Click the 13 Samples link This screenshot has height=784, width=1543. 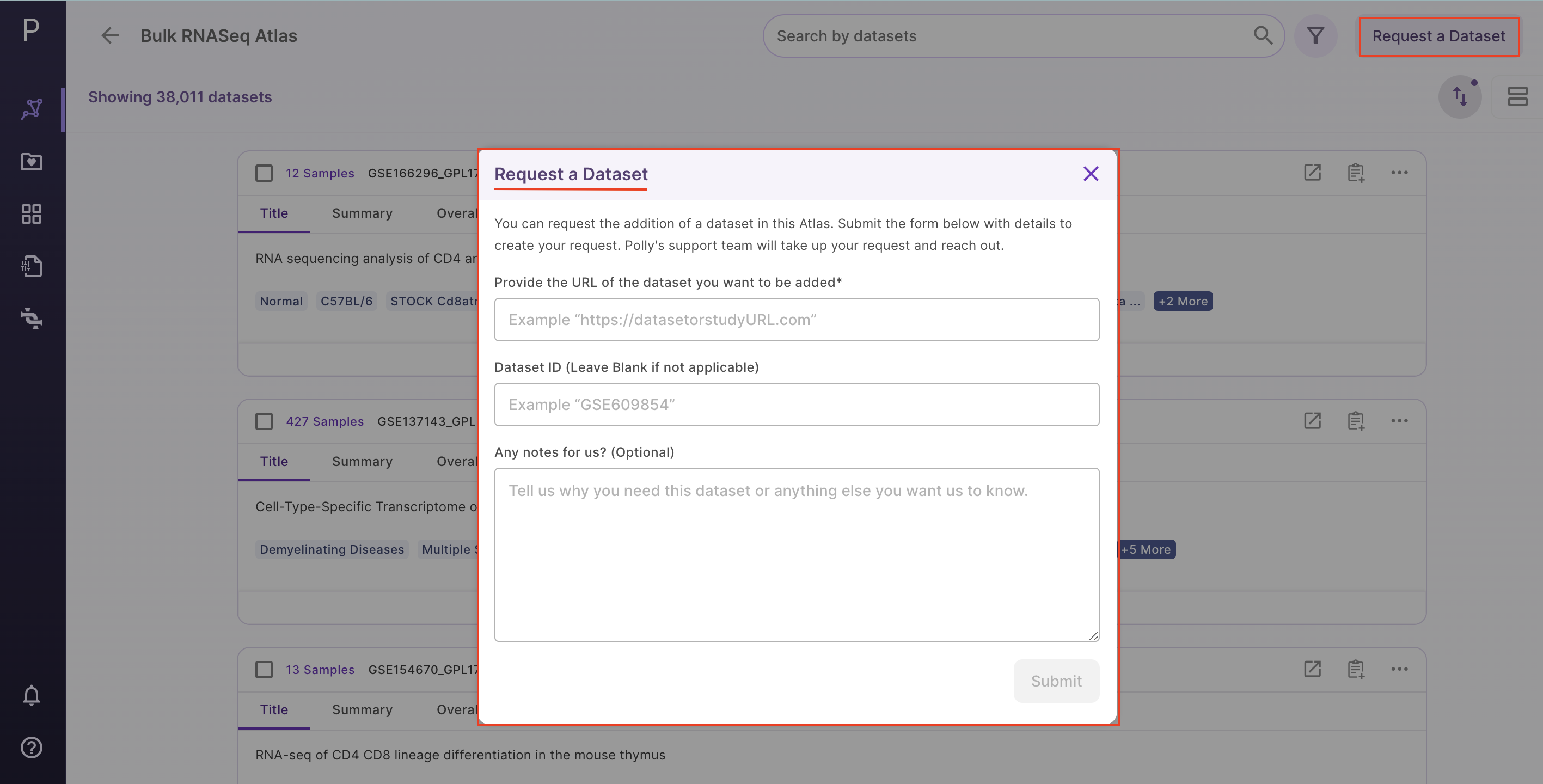[x=320, y=670]
